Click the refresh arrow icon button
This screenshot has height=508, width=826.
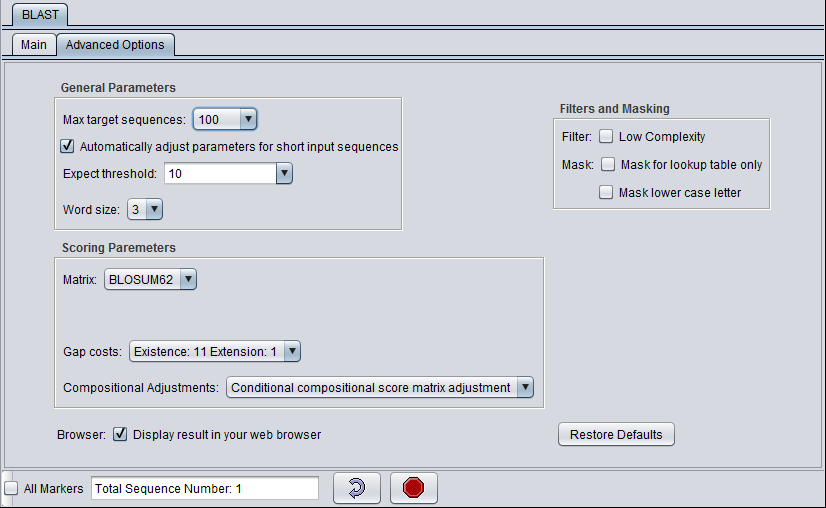pyautogui.click(x=357, y=488)
